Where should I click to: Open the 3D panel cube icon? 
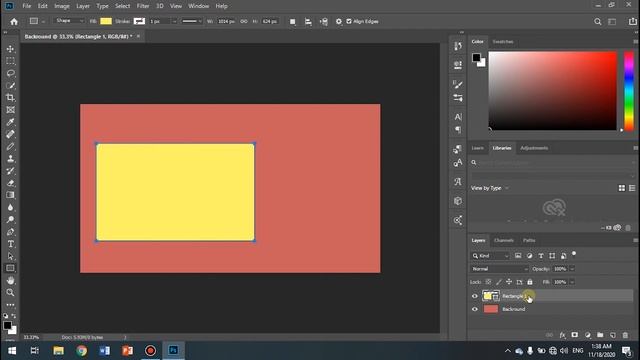pos(458,201)
